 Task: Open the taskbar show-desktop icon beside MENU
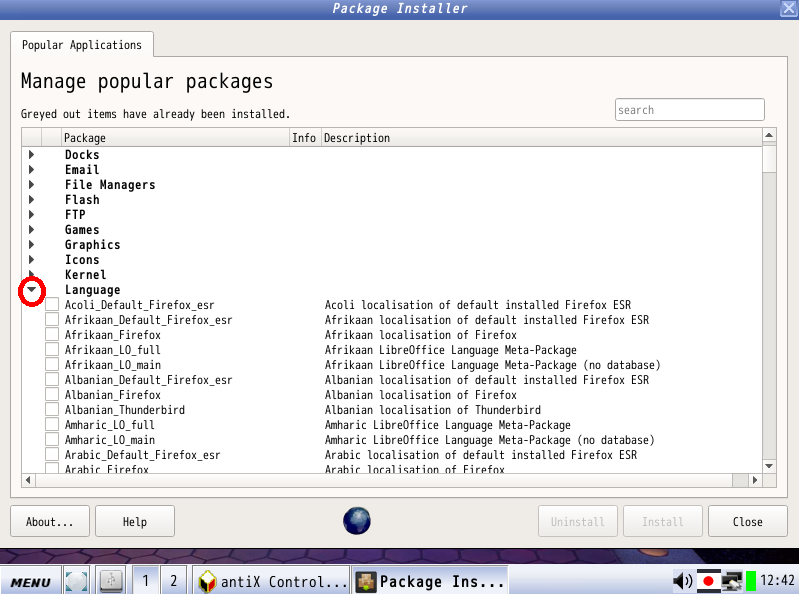coord(76,581)
